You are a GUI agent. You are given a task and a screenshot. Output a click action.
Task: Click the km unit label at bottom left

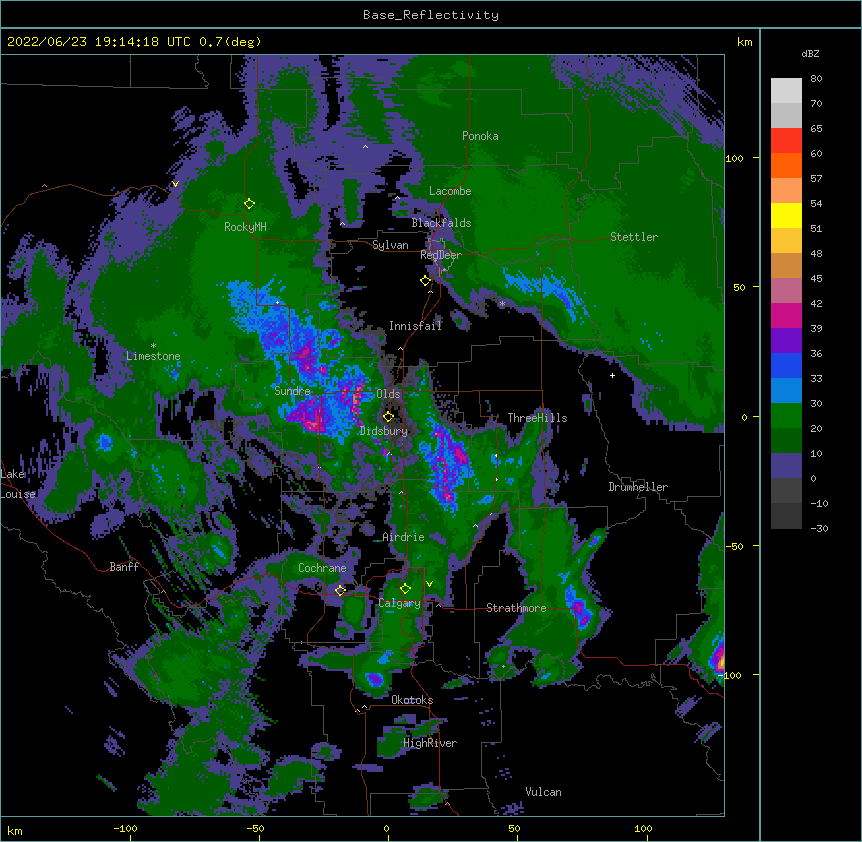[x=15, y=831]
